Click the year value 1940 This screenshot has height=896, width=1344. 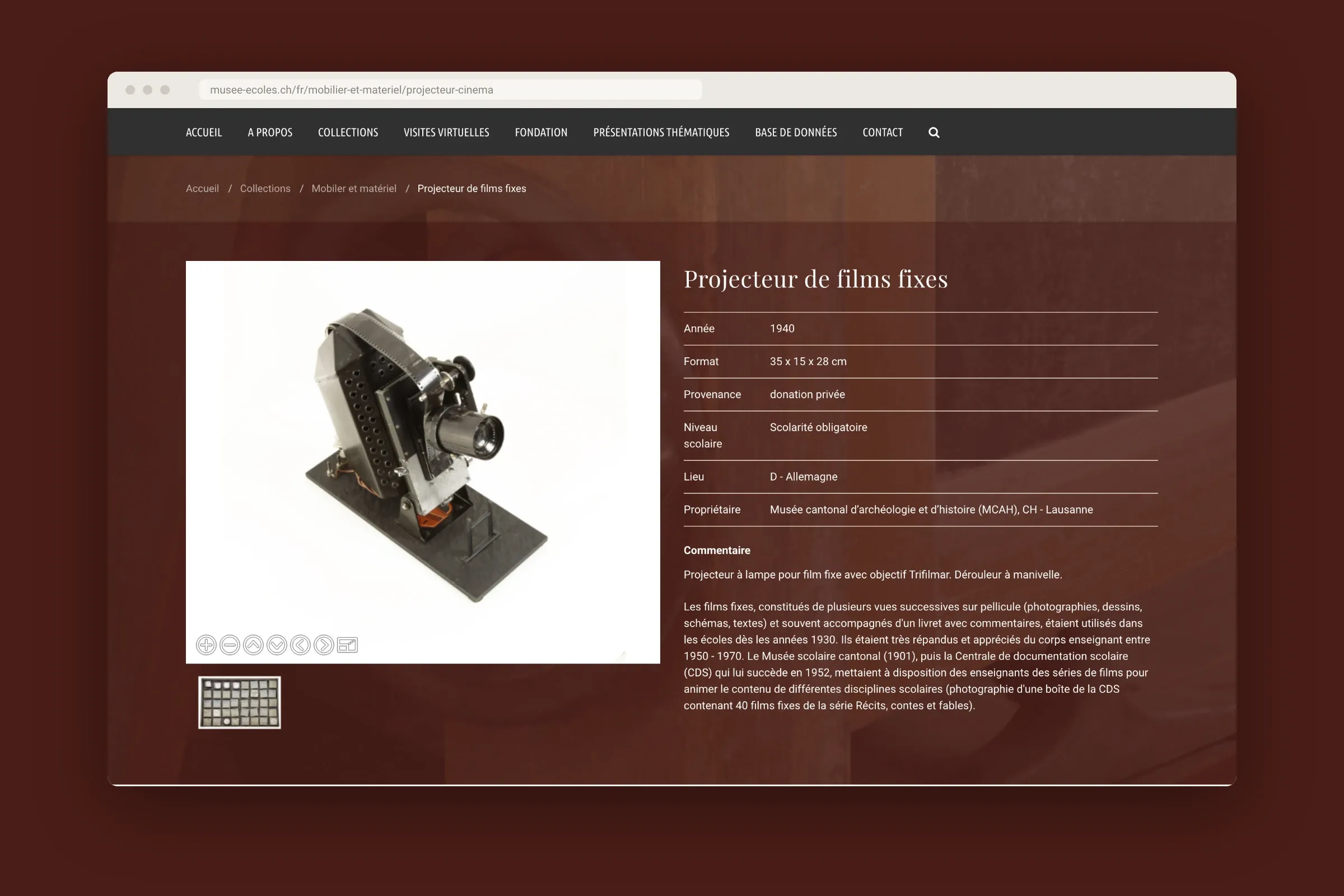(x=782, y=329)
